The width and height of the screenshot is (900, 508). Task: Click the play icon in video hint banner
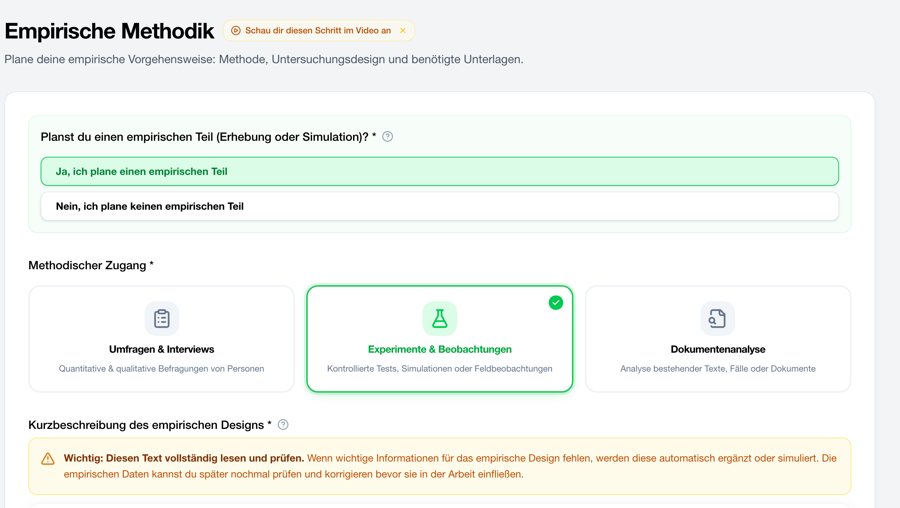point(235,30)
